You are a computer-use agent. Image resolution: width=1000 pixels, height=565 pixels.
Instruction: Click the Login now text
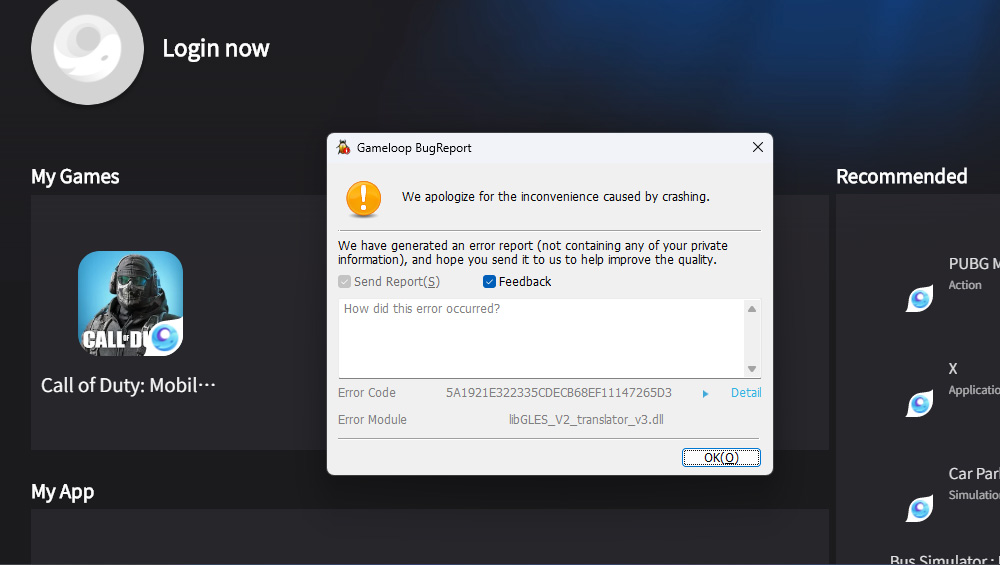click(216, 48)
